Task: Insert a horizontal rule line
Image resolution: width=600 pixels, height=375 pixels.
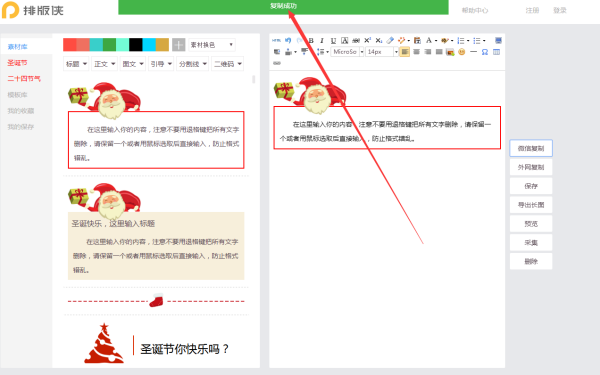Action: (473, 52)
